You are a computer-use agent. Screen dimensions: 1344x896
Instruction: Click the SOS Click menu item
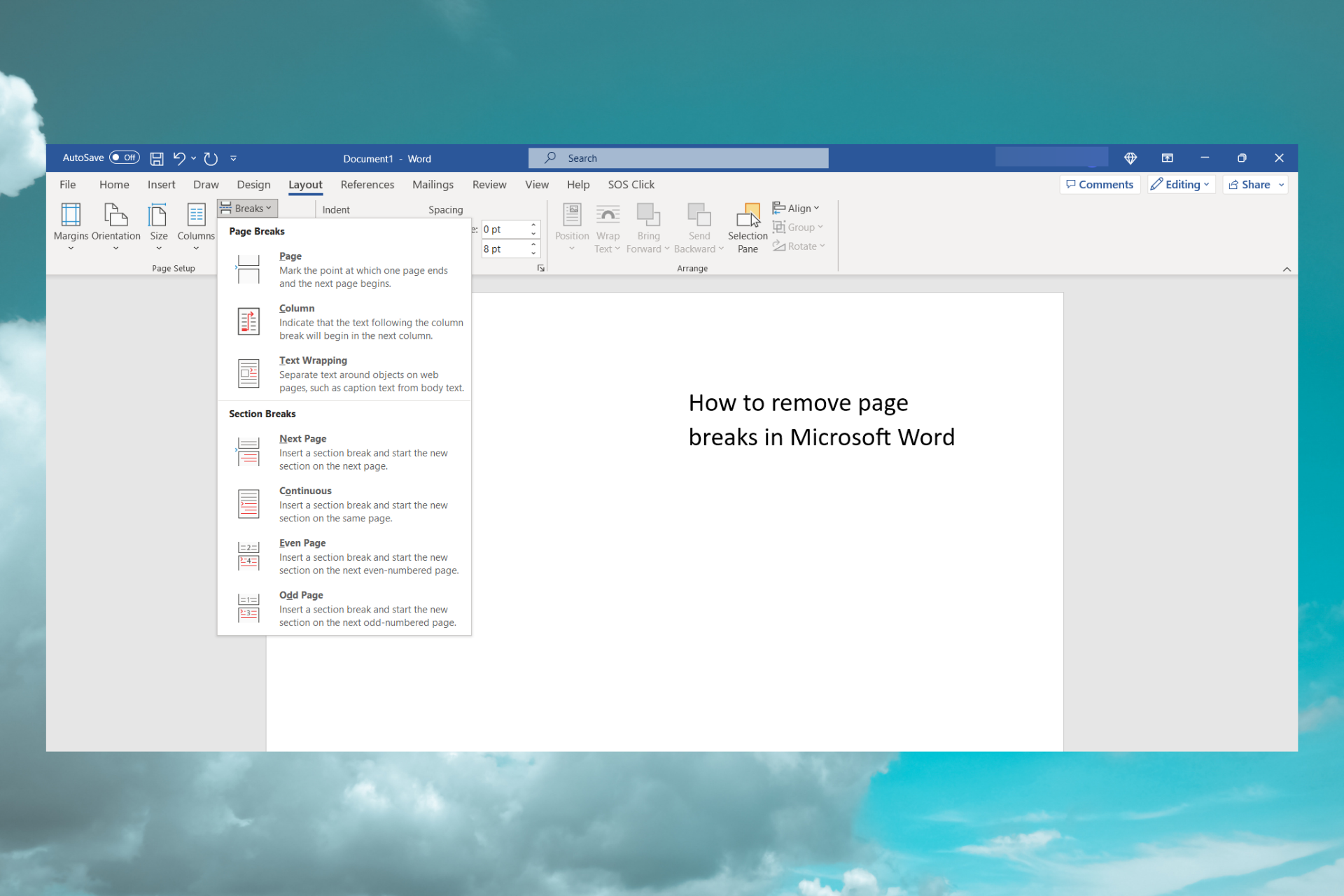coord(629,184)
